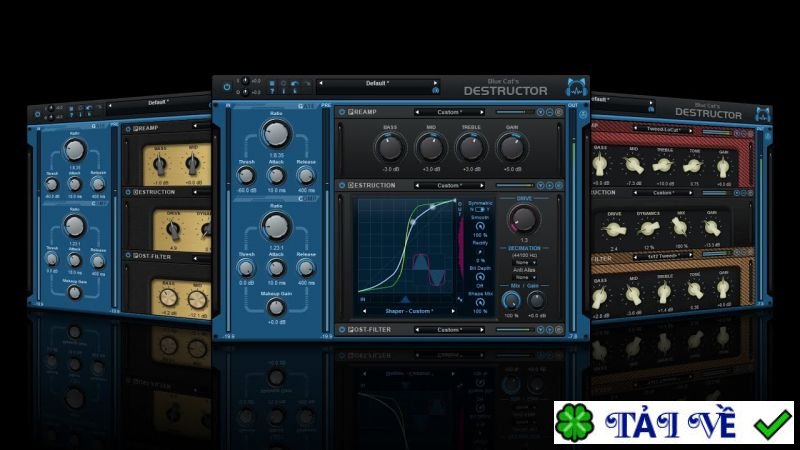Open the Anti Alias None dropdown
This screenshot has width=800, height=450.
(x=524, y=277)
